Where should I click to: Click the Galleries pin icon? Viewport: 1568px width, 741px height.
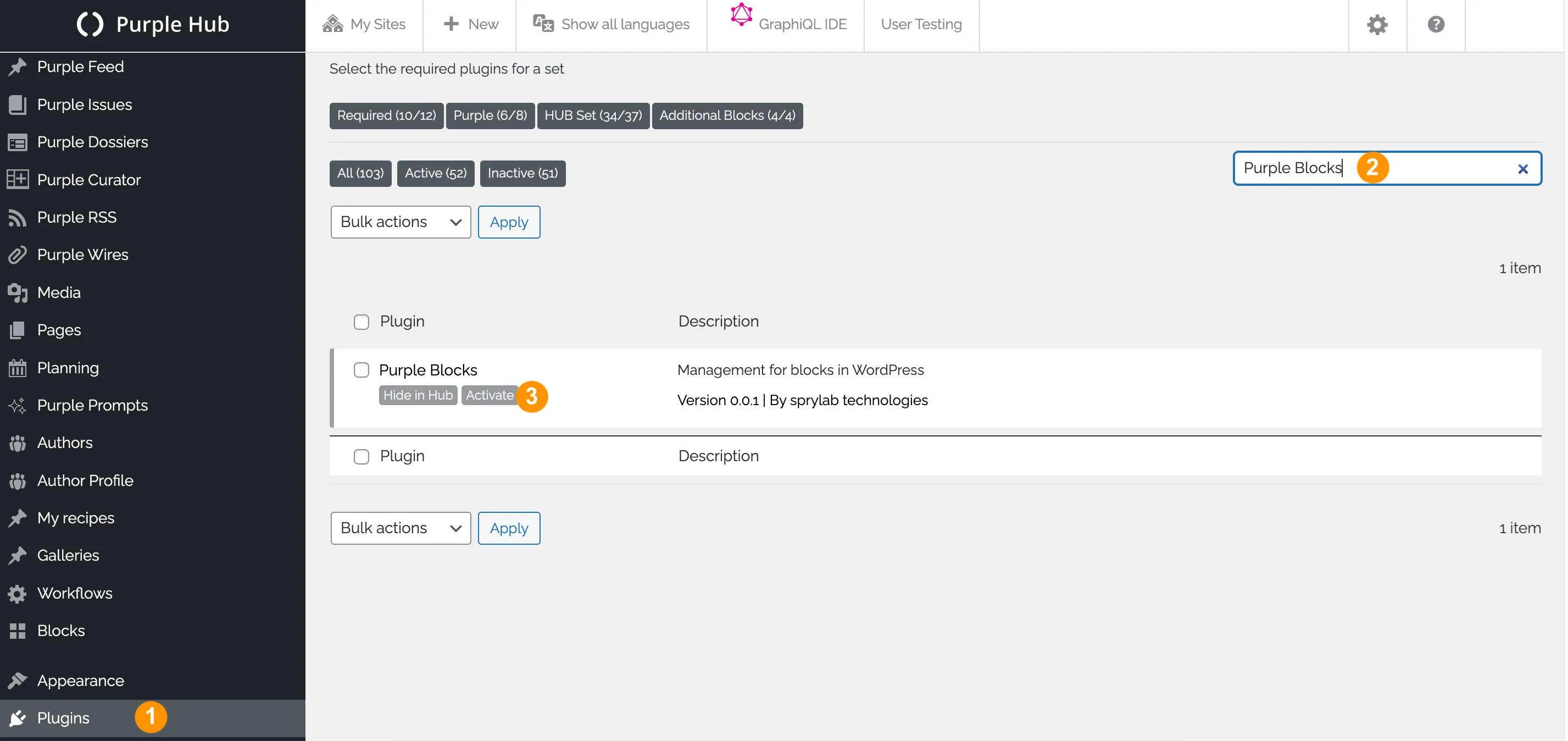click(x=18, y=555)
